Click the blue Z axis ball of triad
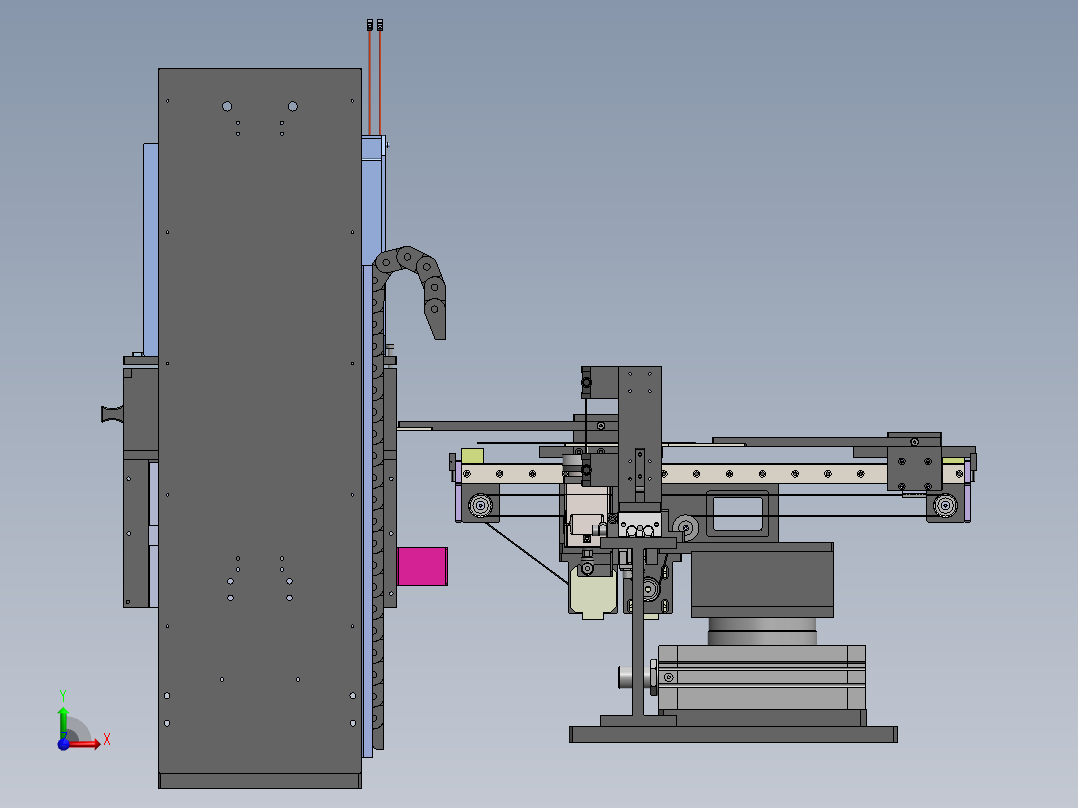Image resolution: width=1078 pixels, height=808 pixels. coord(63,745)
